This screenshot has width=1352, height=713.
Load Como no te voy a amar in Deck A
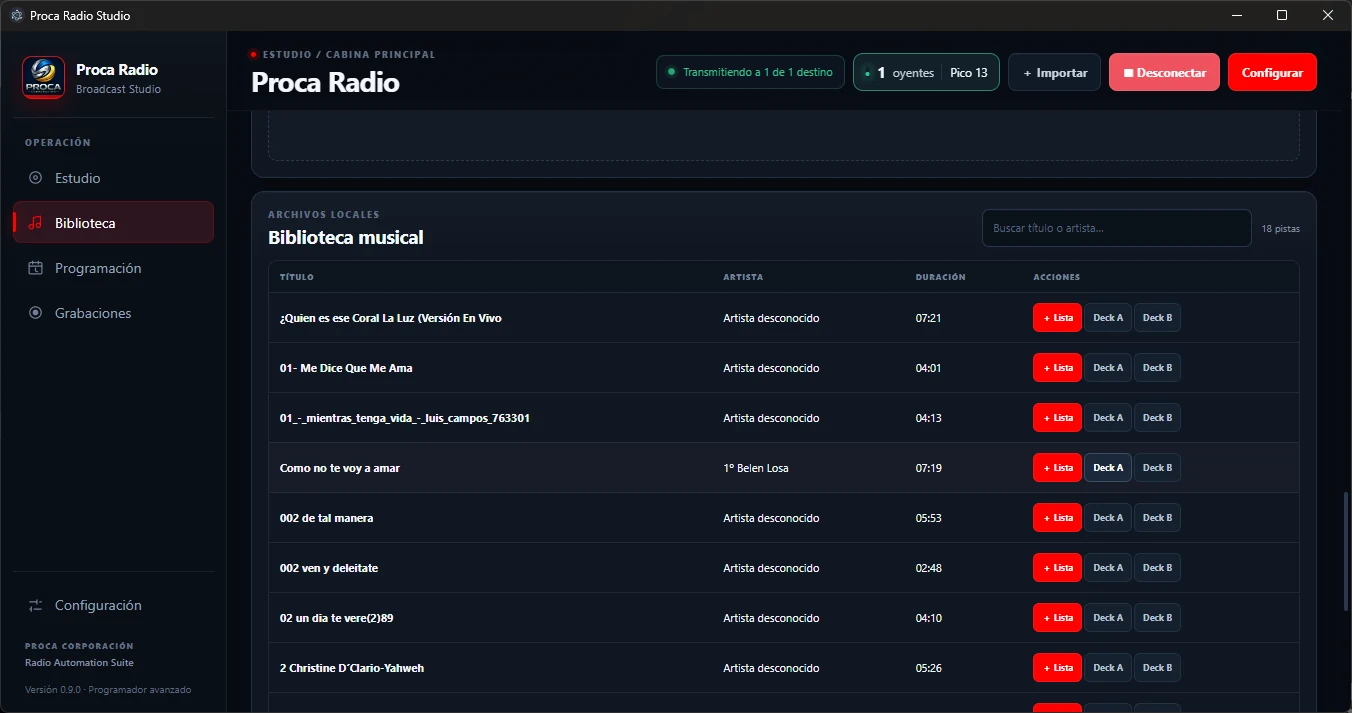coord(1108,468)
